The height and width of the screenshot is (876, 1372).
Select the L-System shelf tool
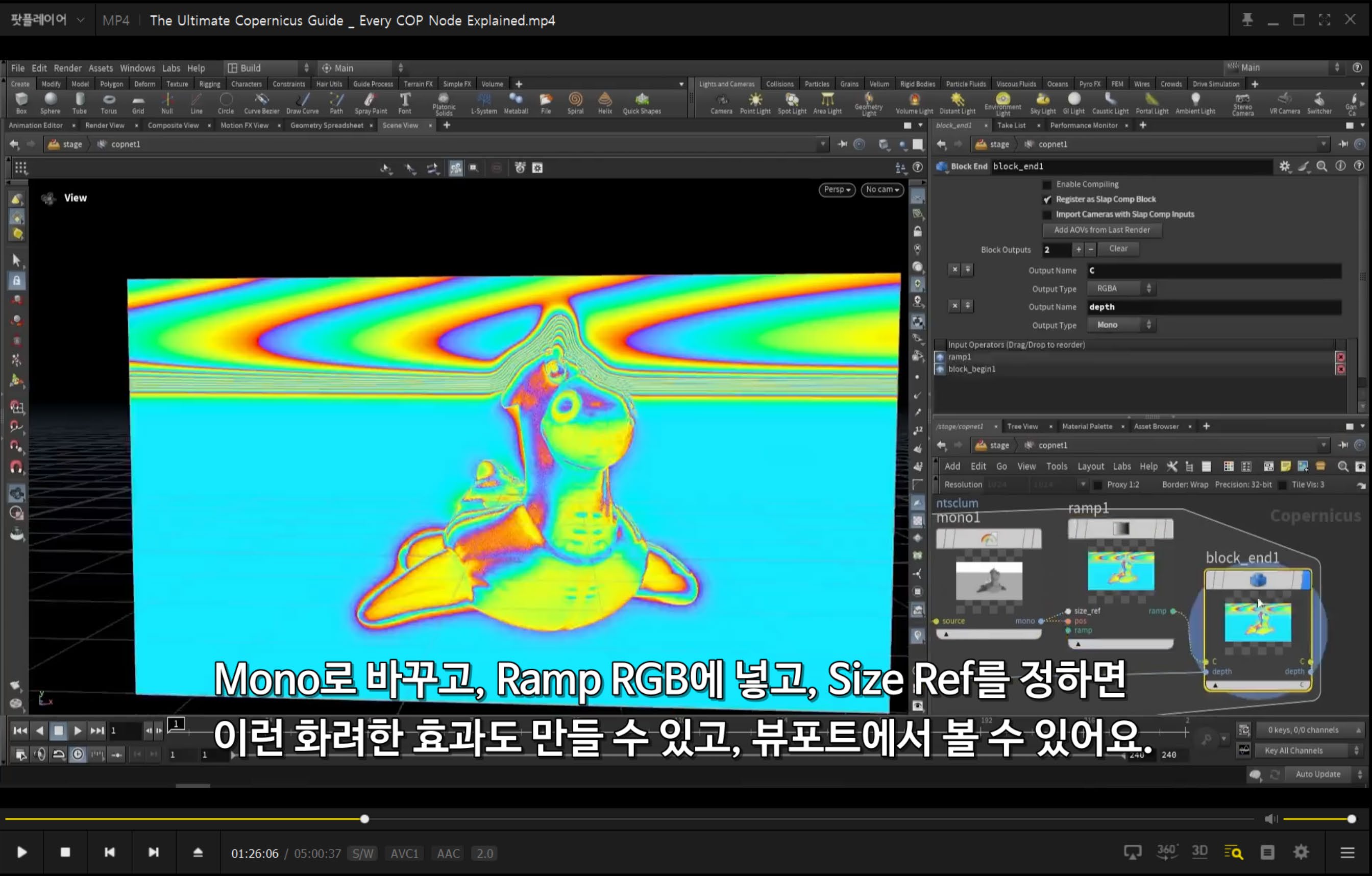click(x=484, y=103)
